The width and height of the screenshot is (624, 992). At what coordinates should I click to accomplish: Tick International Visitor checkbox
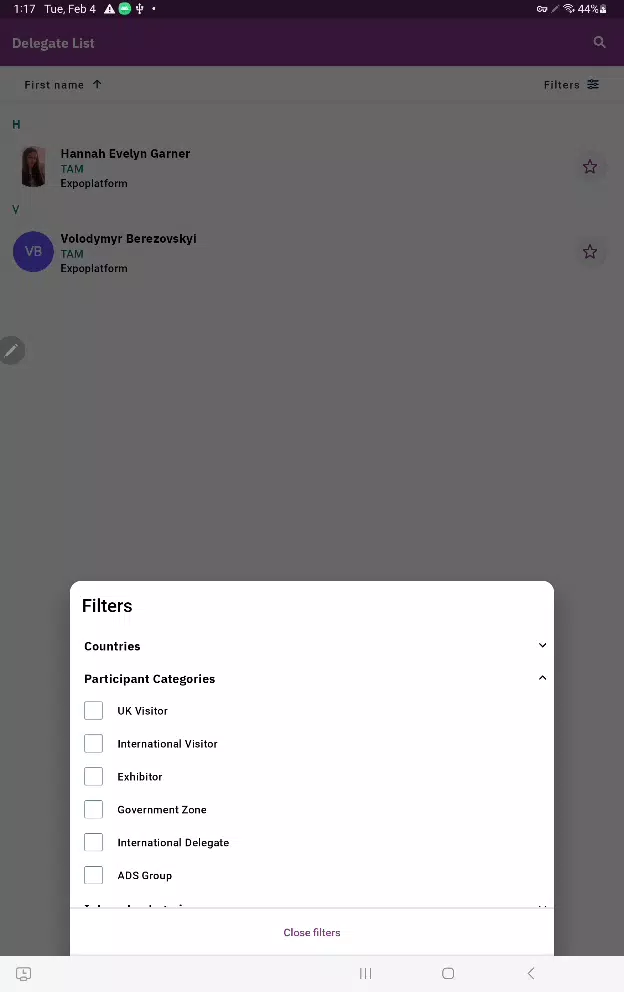[x=94, y=743]
